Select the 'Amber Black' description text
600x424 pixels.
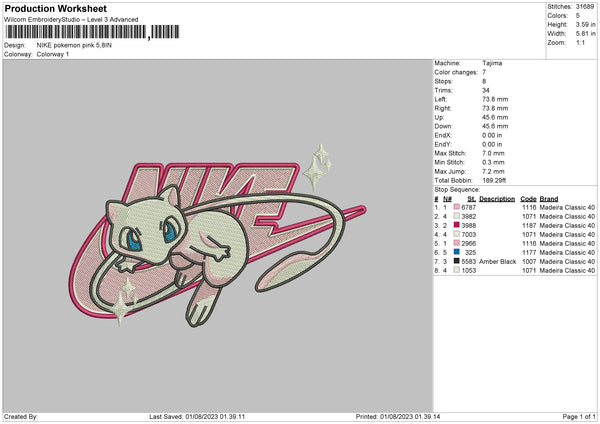[x=497, y=261]
